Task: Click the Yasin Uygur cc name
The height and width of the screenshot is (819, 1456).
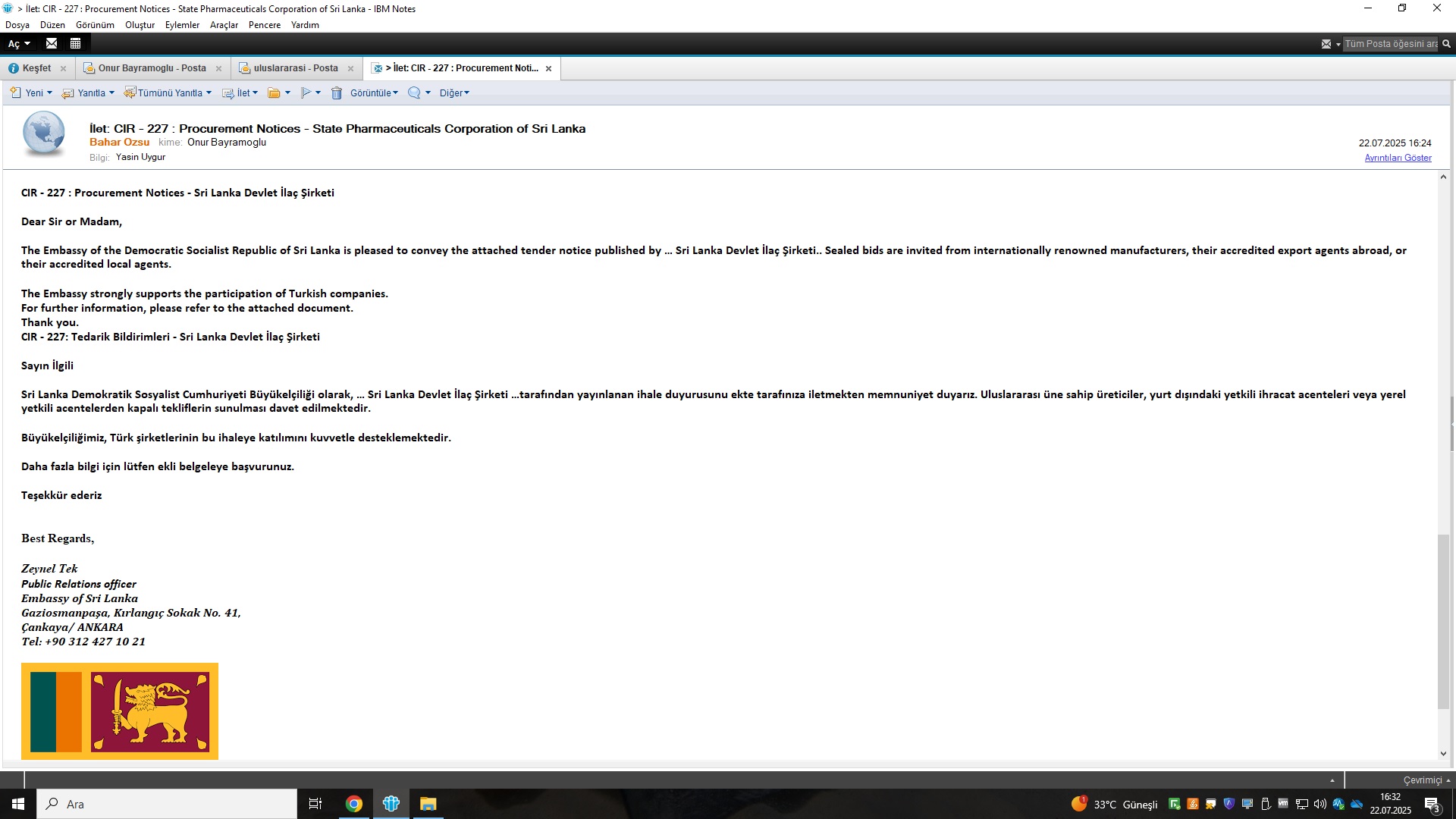Action: tap(140, 157)
